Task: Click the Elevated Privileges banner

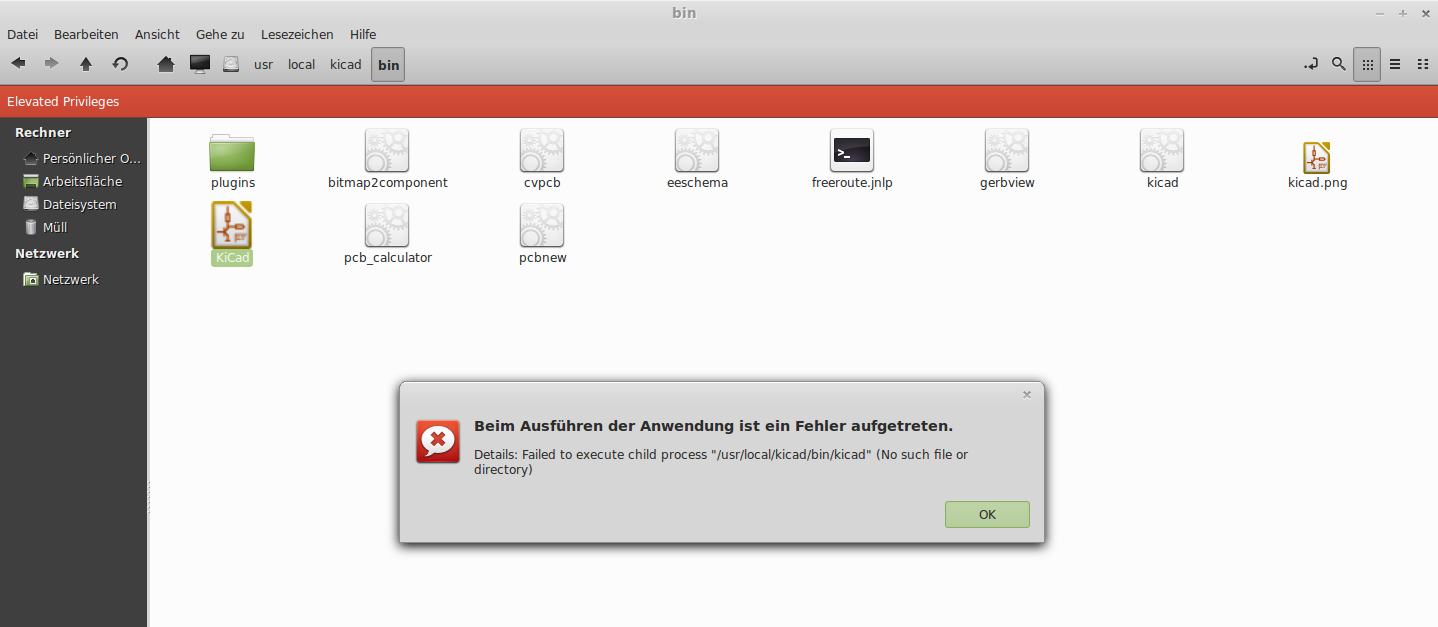Action: click(719, 101)
